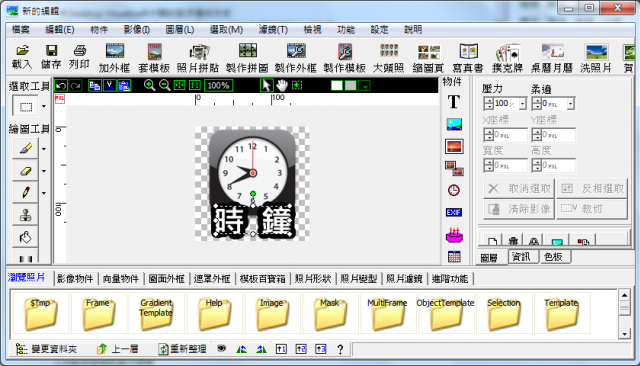Open the 濾鏡(T) menu
This screenshot has height=366, width=640.
(x=273, y=29)
